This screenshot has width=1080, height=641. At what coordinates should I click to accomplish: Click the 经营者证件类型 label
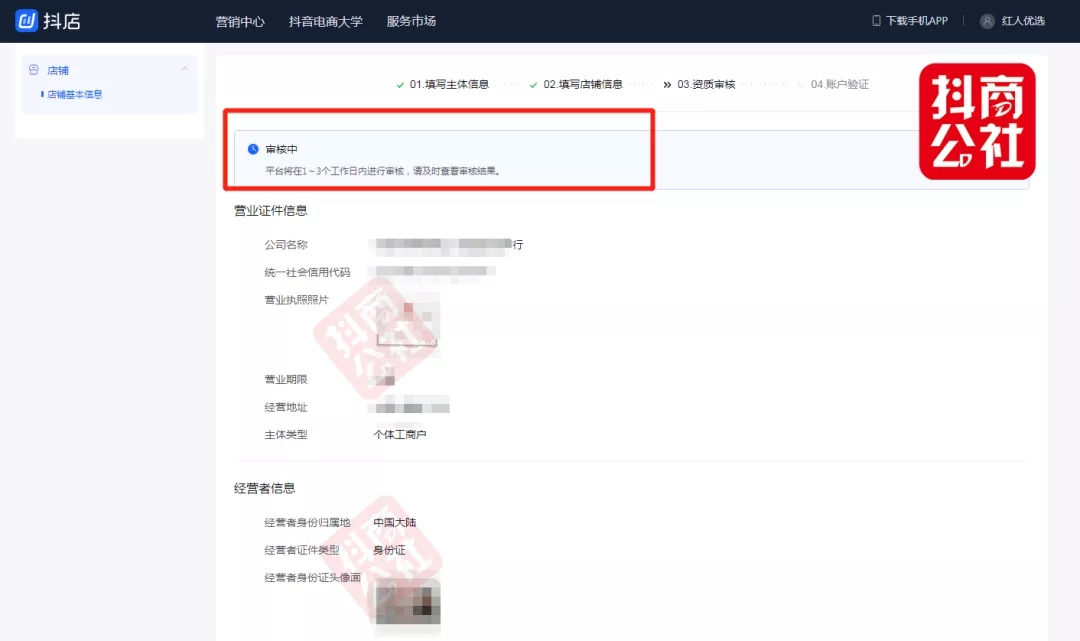302,550
